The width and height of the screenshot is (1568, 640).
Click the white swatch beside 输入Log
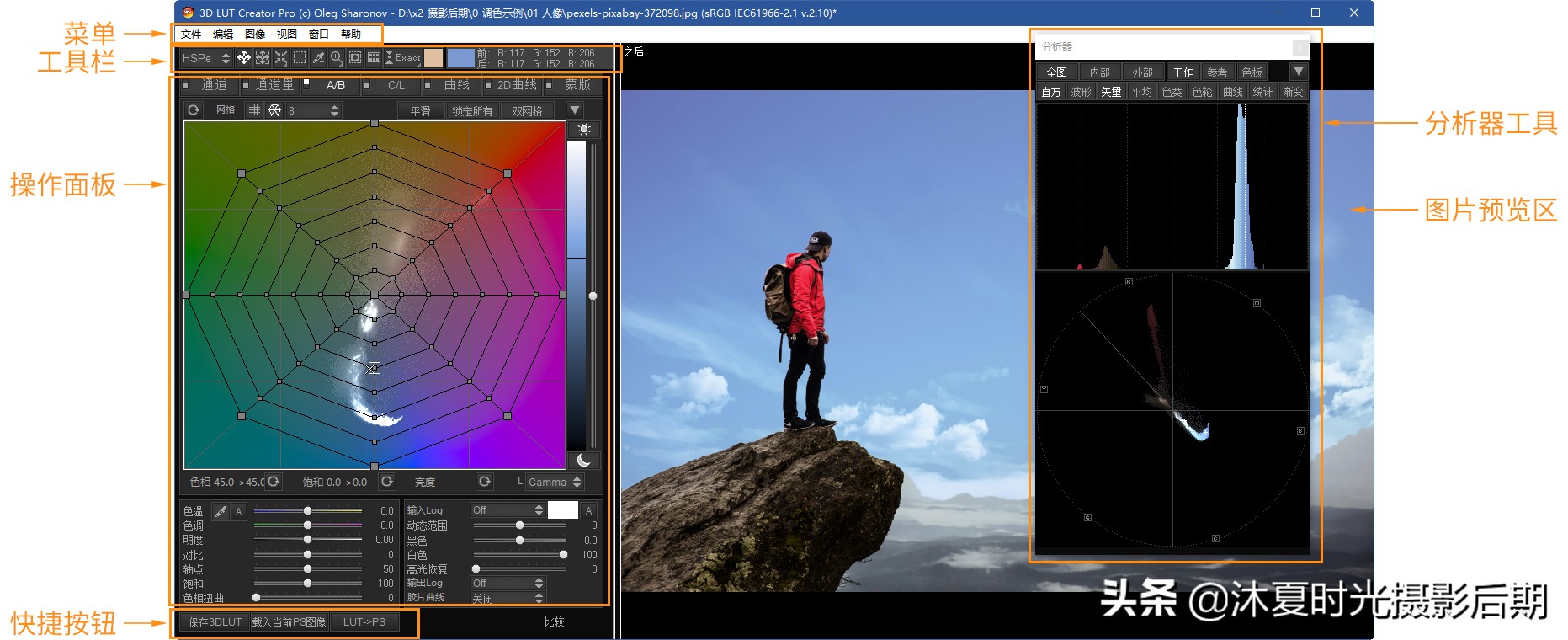click(x=563, y=510)
